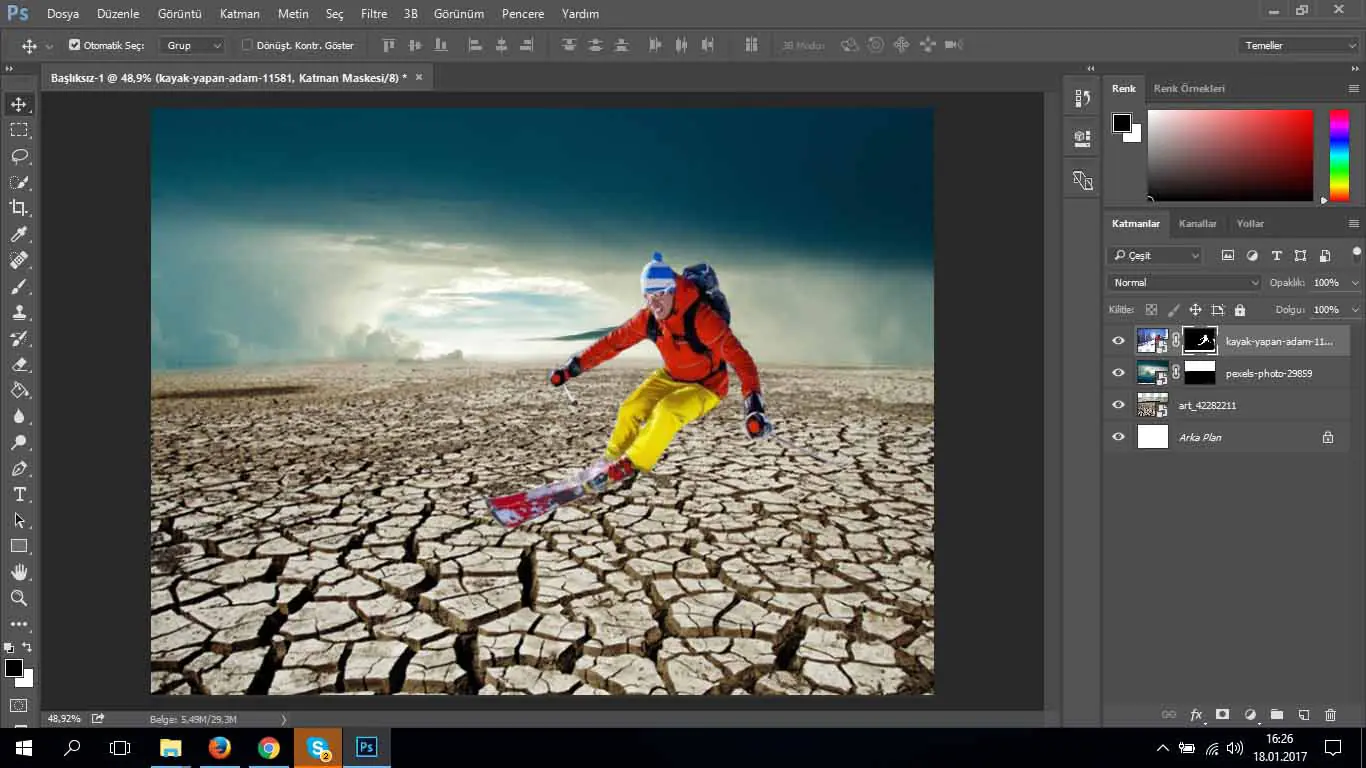Open the Filtre menu
Image resolution: width=1366 pixels, height=768 pixels.
coord(374,14)
